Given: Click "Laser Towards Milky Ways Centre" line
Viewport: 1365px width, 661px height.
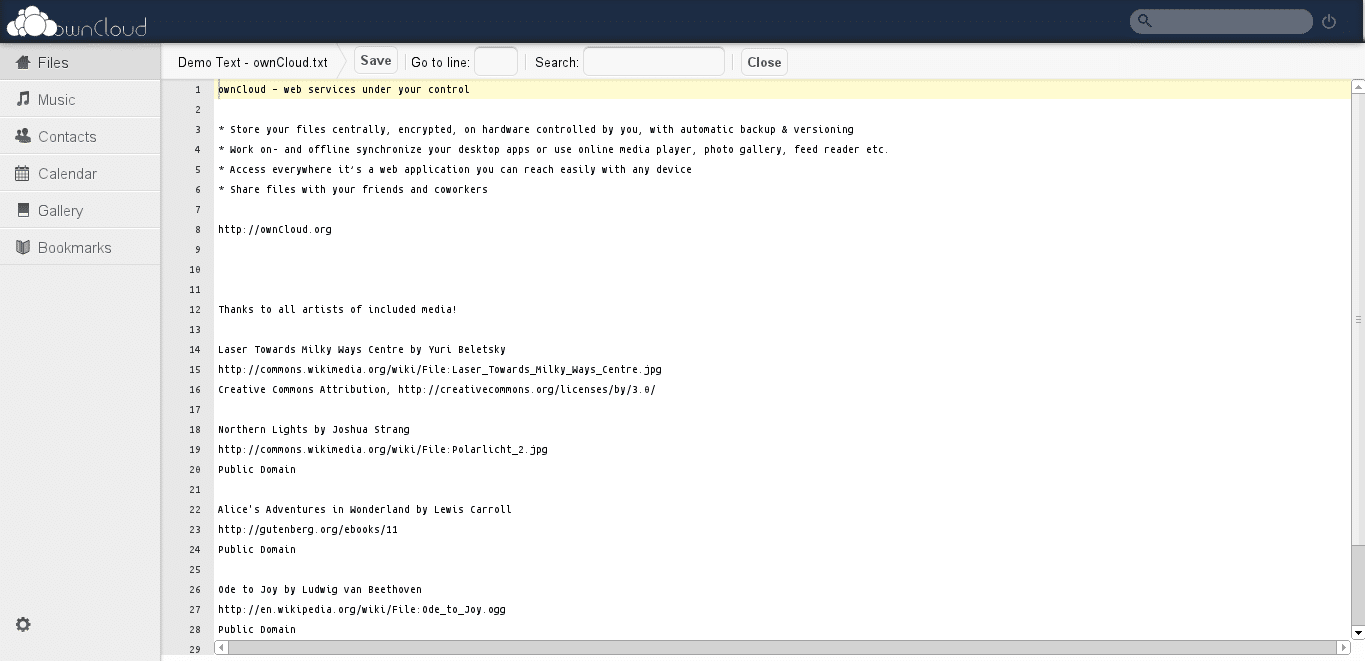Looking at the screenshot, I should click(362, 349).
